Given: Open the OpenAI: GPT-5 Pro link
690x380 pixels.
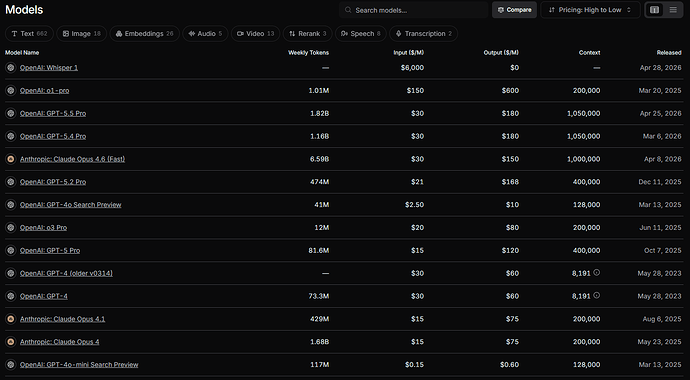Looking at the screenshot, I should 50,251.
